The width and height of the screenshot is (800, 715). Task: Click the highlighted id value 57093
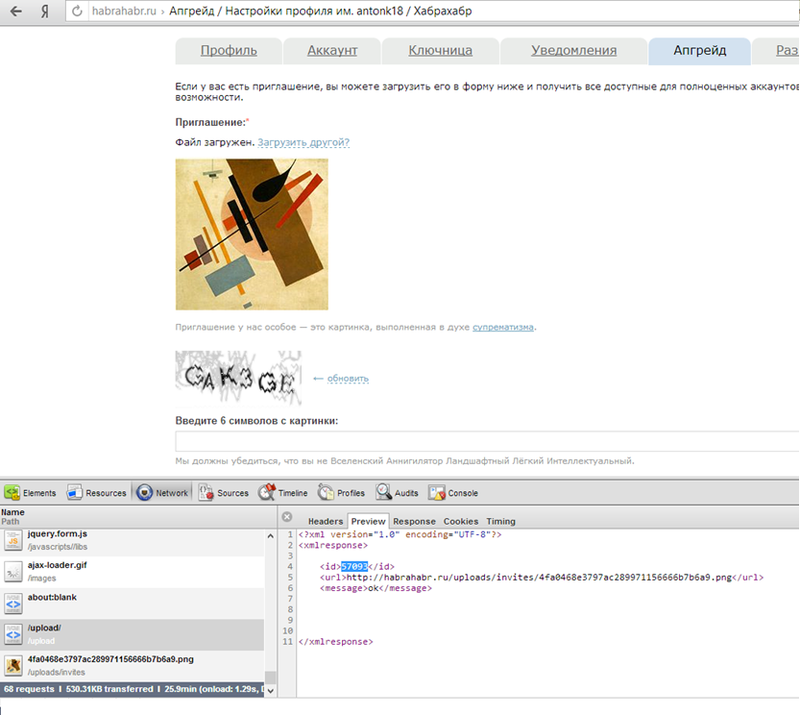coord(354,566)
